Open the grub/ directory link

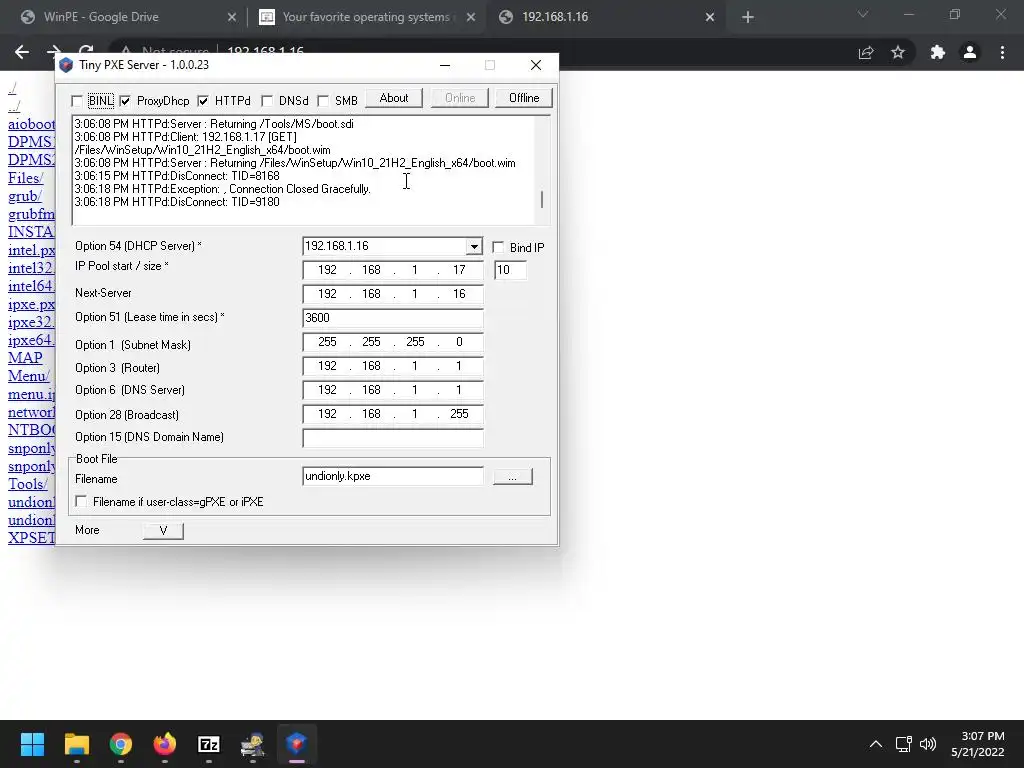click(x=25, y=196)
